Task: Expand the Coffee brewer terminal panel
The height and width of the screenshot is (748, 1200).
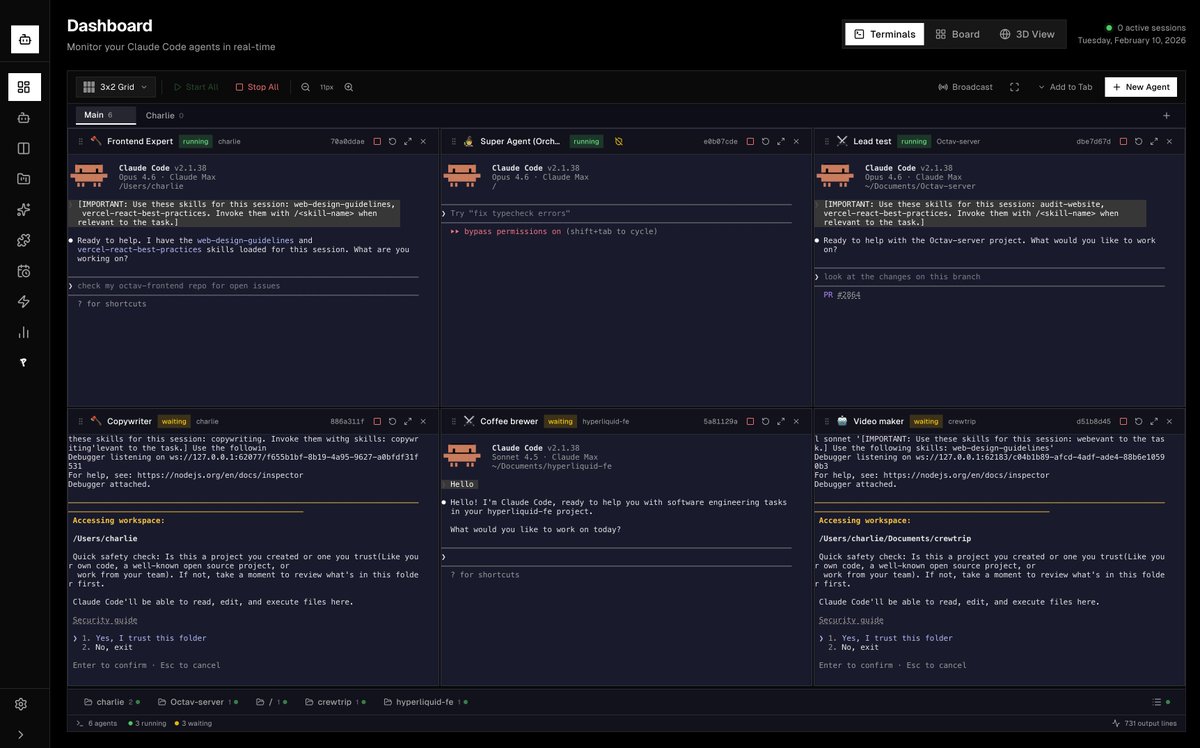Action: (780, 421)
